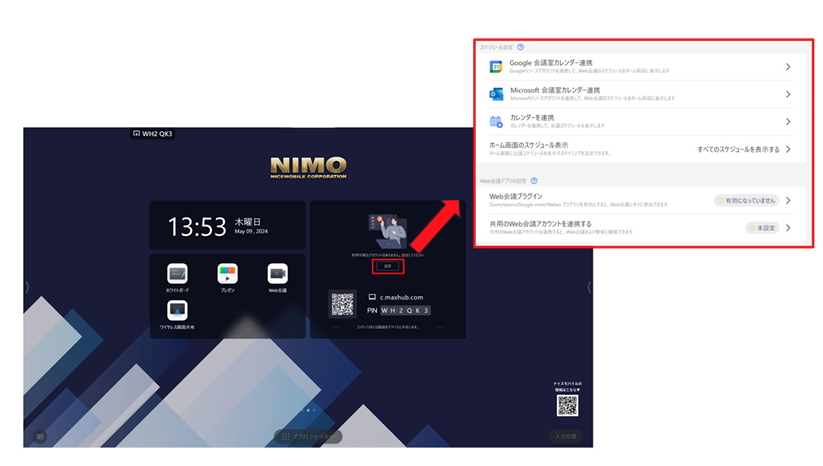Click the WH2 QK3 label at top
Viewport: 823px width, 466px height.
tap(157, 134)
